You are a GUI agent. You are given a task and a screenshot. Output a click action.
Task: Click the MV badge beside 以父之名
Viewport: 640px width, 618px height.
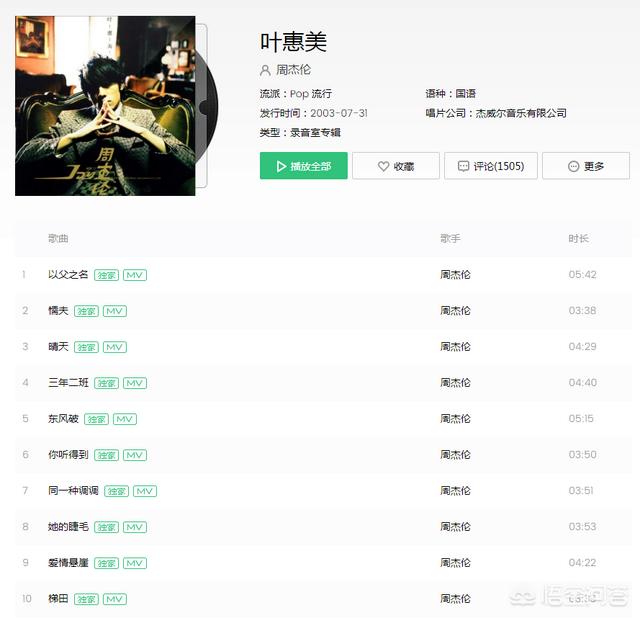135,275
